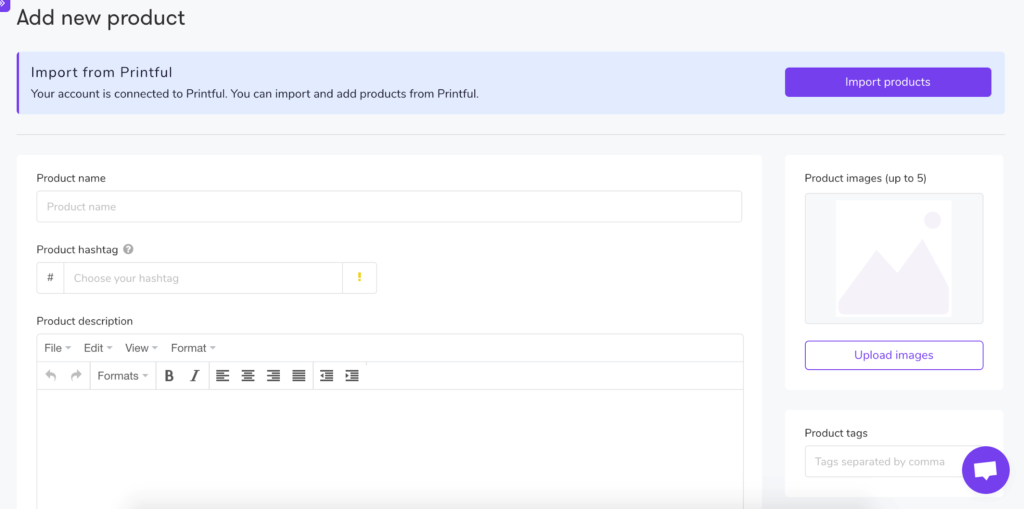
Task: Open the Edit menu in the editor
Action: [97, 348]
